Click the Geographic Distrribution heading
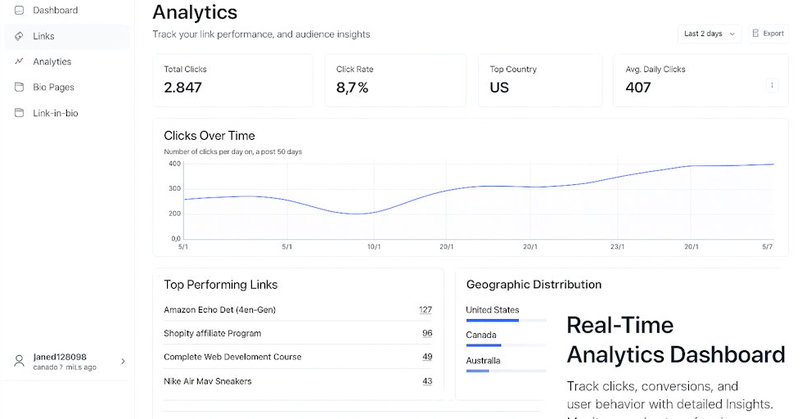This screenshot has width=800, height=419. click(x=534, y=285)
